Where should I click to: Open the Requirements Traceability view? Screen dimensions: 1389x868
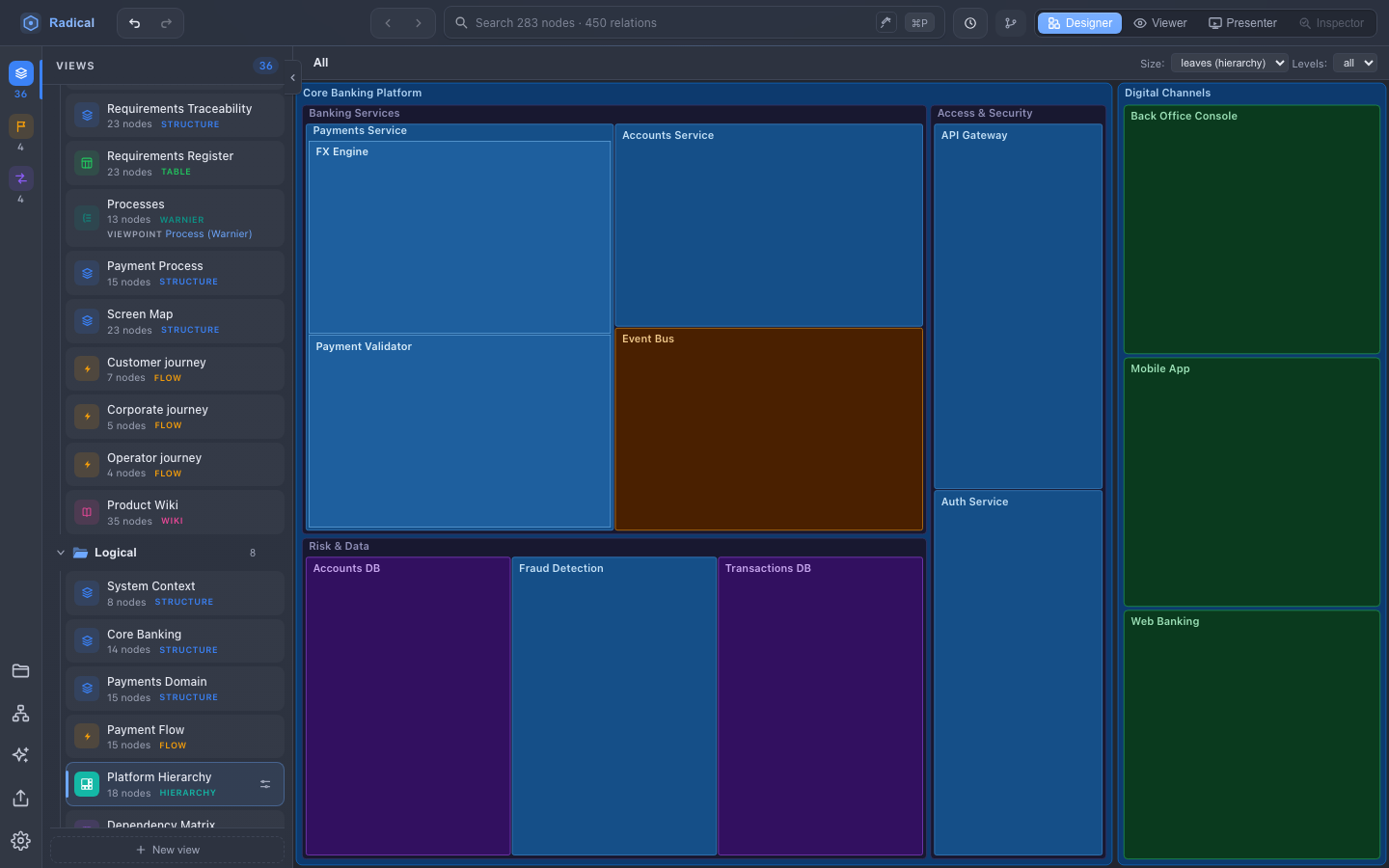[x=175, y=116]
